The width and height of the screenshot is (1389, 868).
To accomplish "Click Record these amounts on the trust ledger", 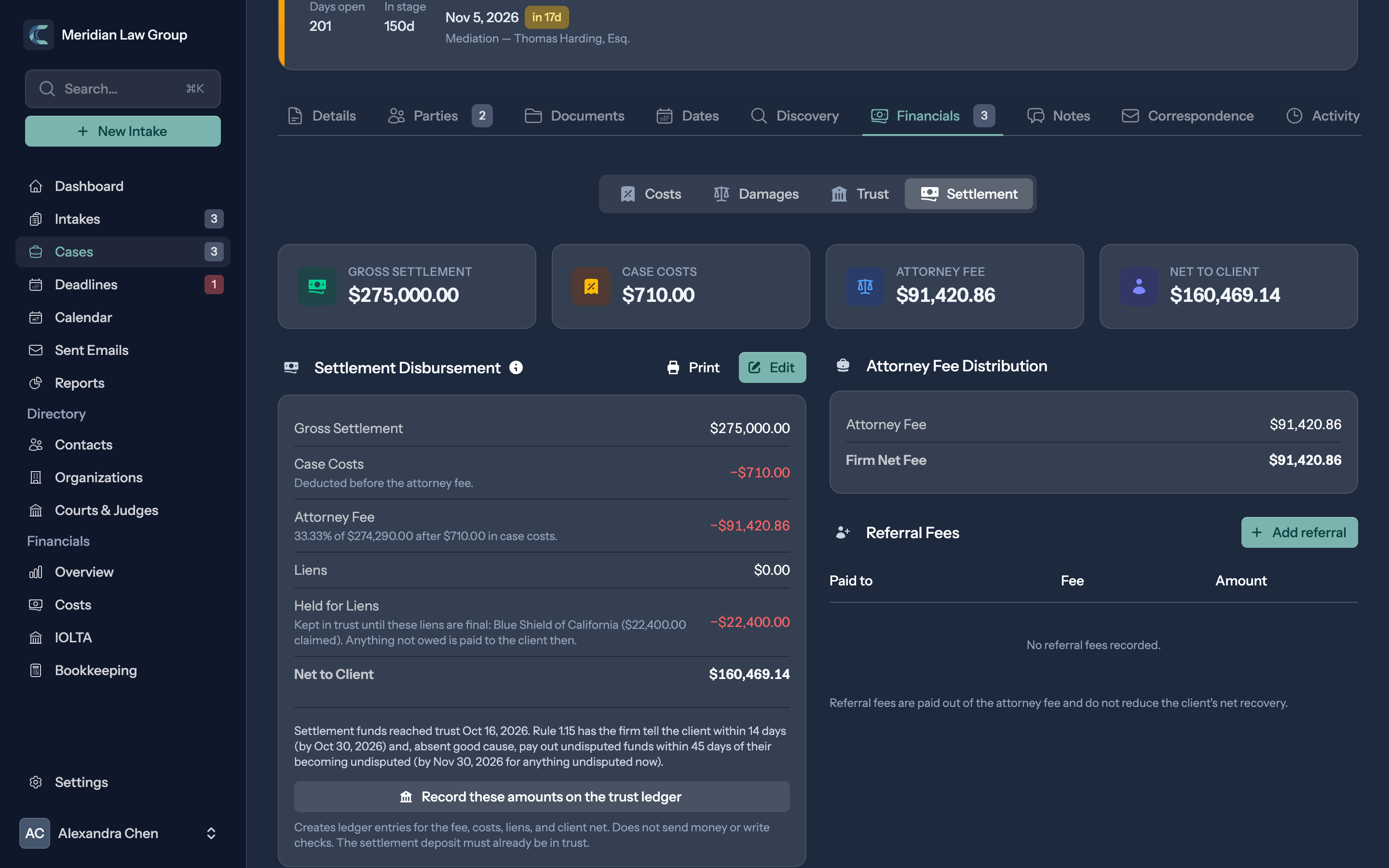I will 542,797.
